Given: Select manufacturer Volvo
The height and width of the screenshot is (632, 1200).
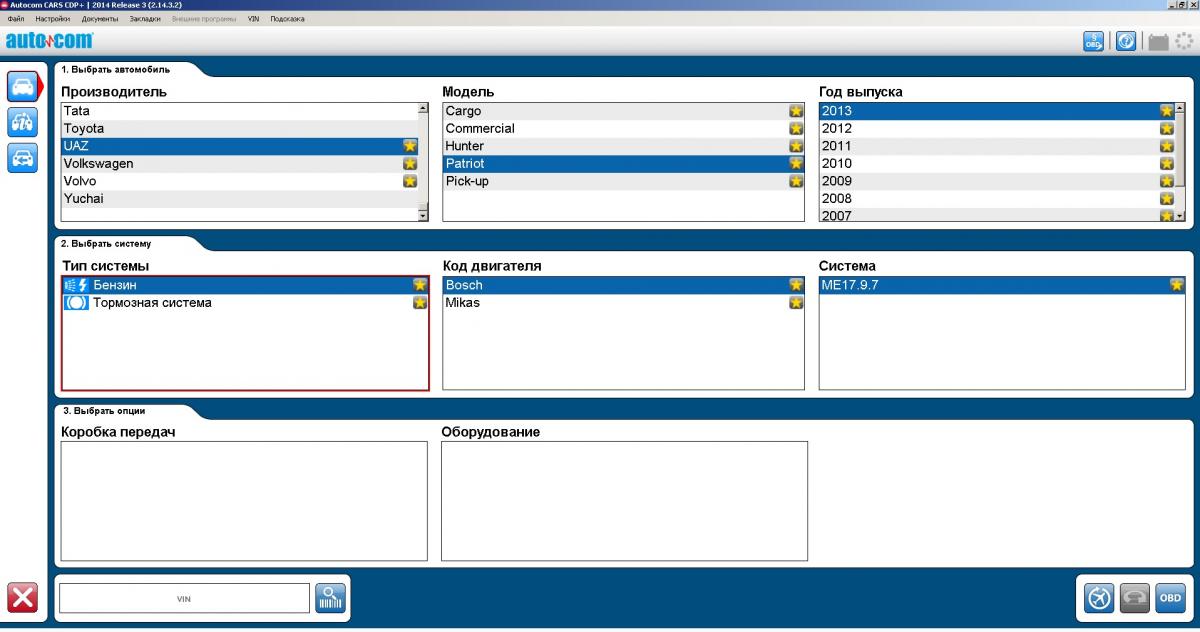Looking at the screenshot, I should pyautogui.click(x=239, y=181).
